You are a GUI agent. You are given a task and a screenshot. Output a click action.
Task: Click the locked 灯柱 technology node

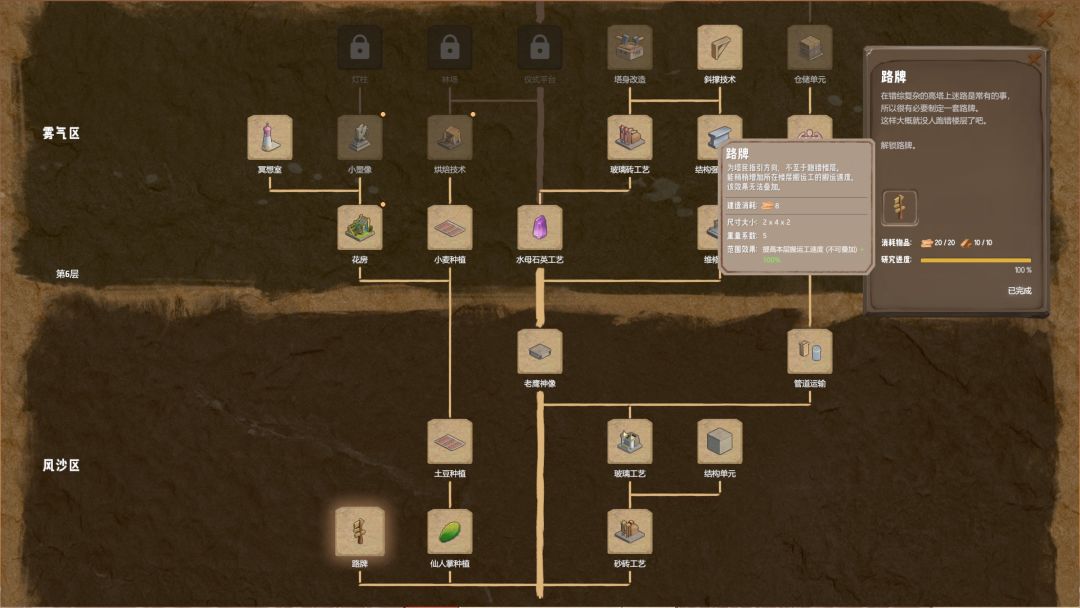click(360, 48)
